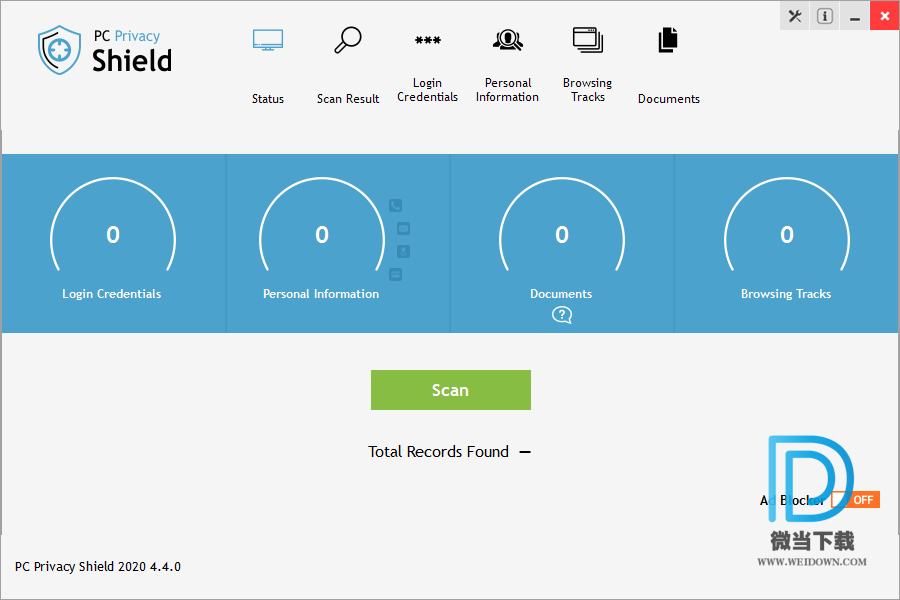Switch to Personal Information tab label

click(507, 90)
